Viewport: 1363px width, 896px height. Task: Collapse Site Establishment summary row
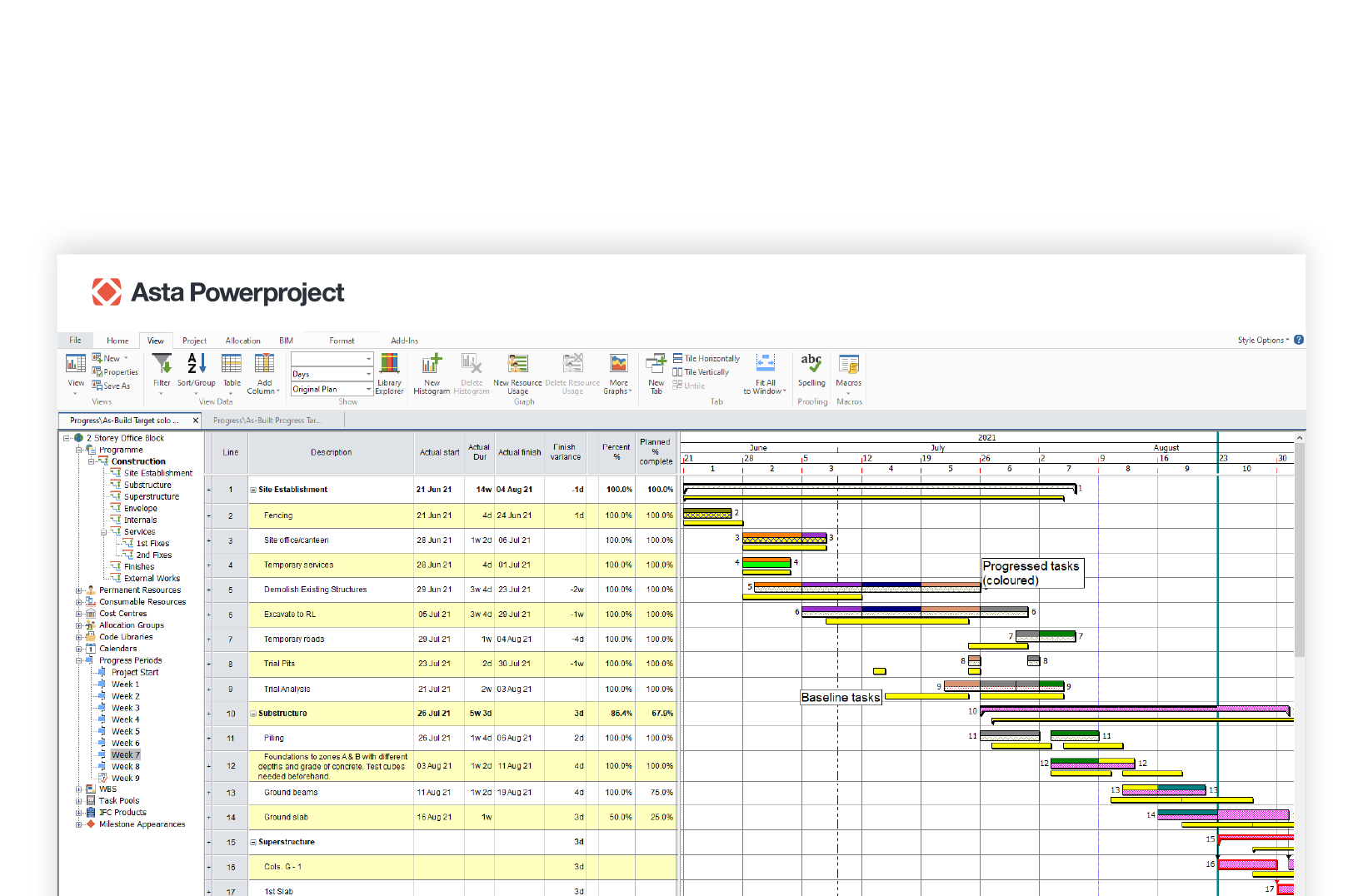coord(253,490)
